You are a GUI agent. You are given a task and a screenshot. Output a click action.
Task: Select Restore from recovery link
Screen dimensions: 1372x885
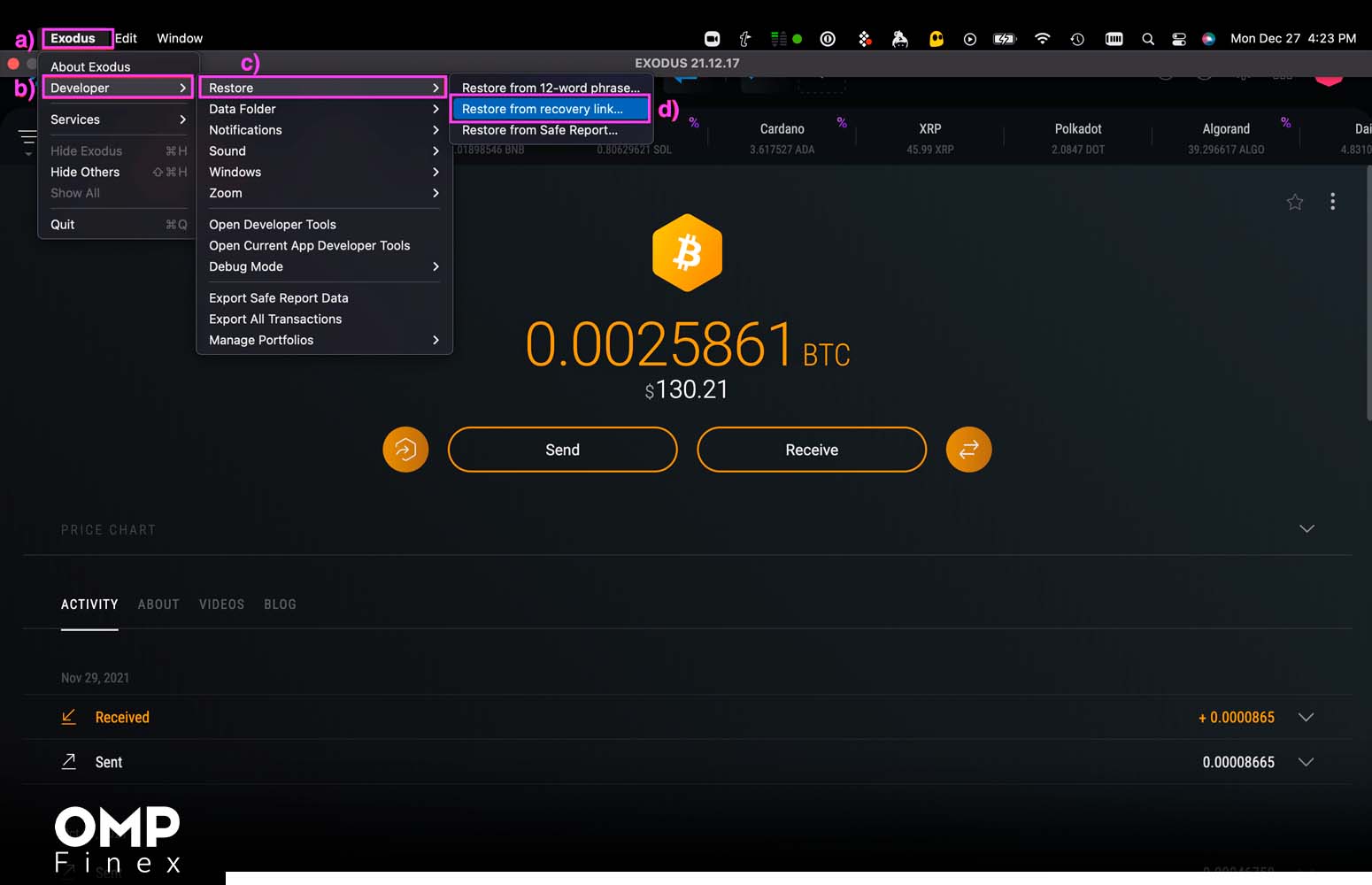[x=551, y=109]
